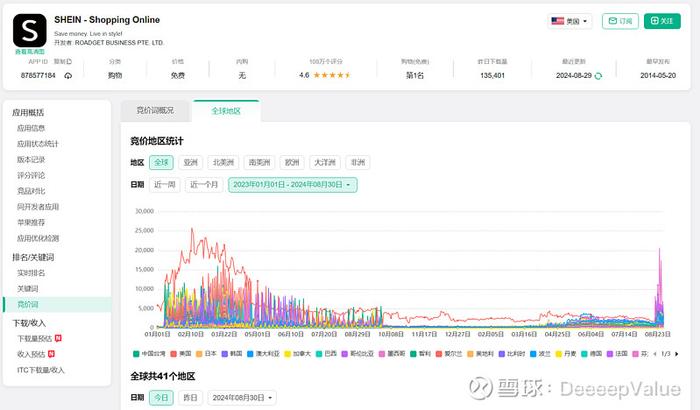Open 关键词 in the sidebar
Image resolution: width=700 pixels, height=410 pixels.
[x=28, y=289]
